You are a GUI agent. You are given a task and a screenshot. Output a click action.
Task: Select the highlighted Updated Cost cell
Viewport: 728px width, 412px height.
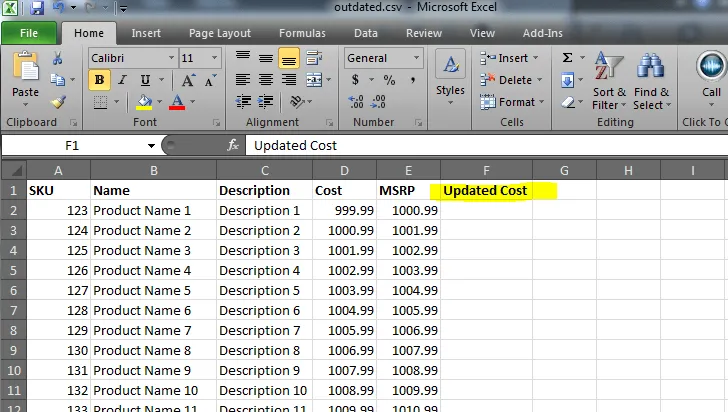click(486, 190)
